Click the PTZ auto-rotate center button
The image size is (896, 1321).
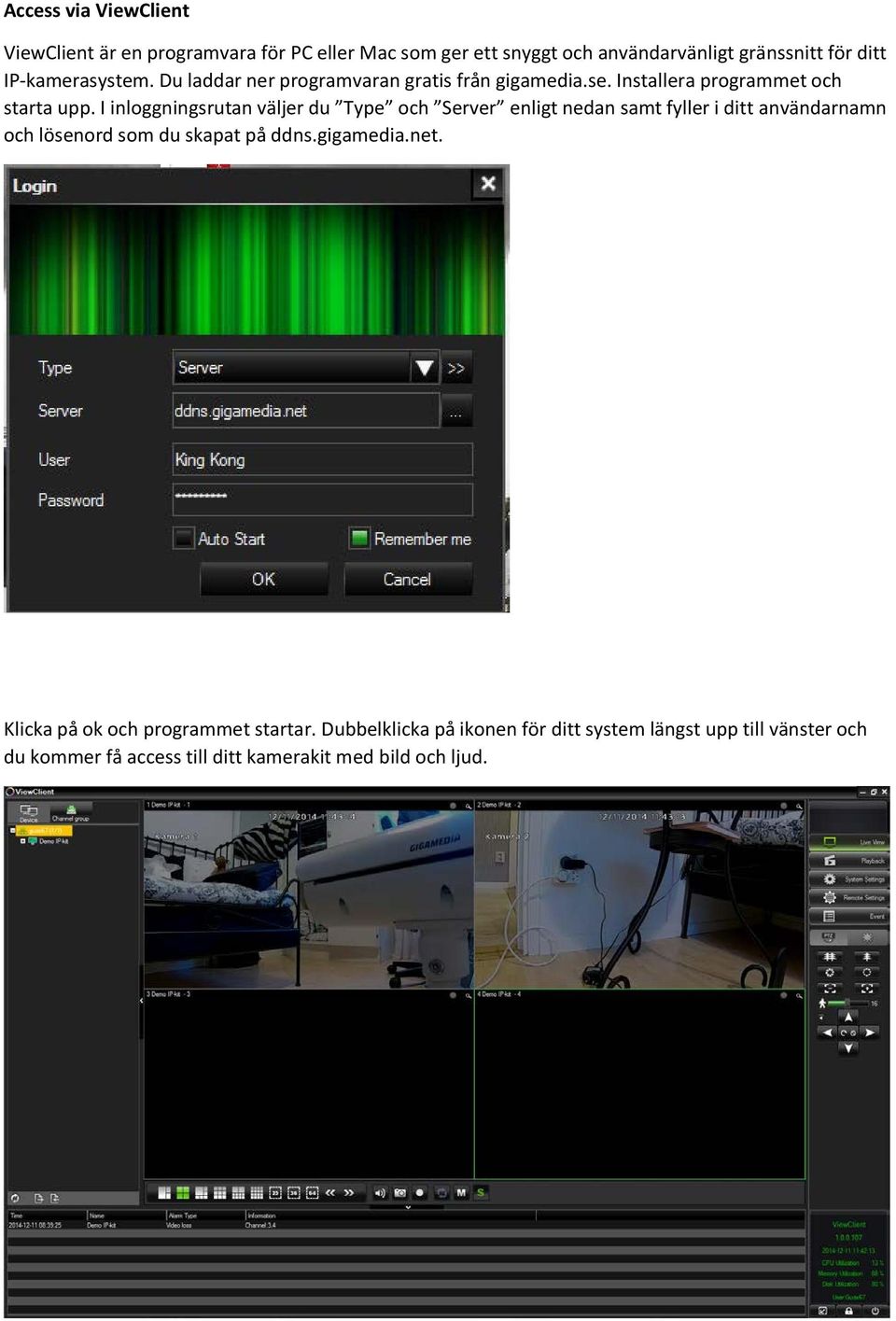point(848,1033)
